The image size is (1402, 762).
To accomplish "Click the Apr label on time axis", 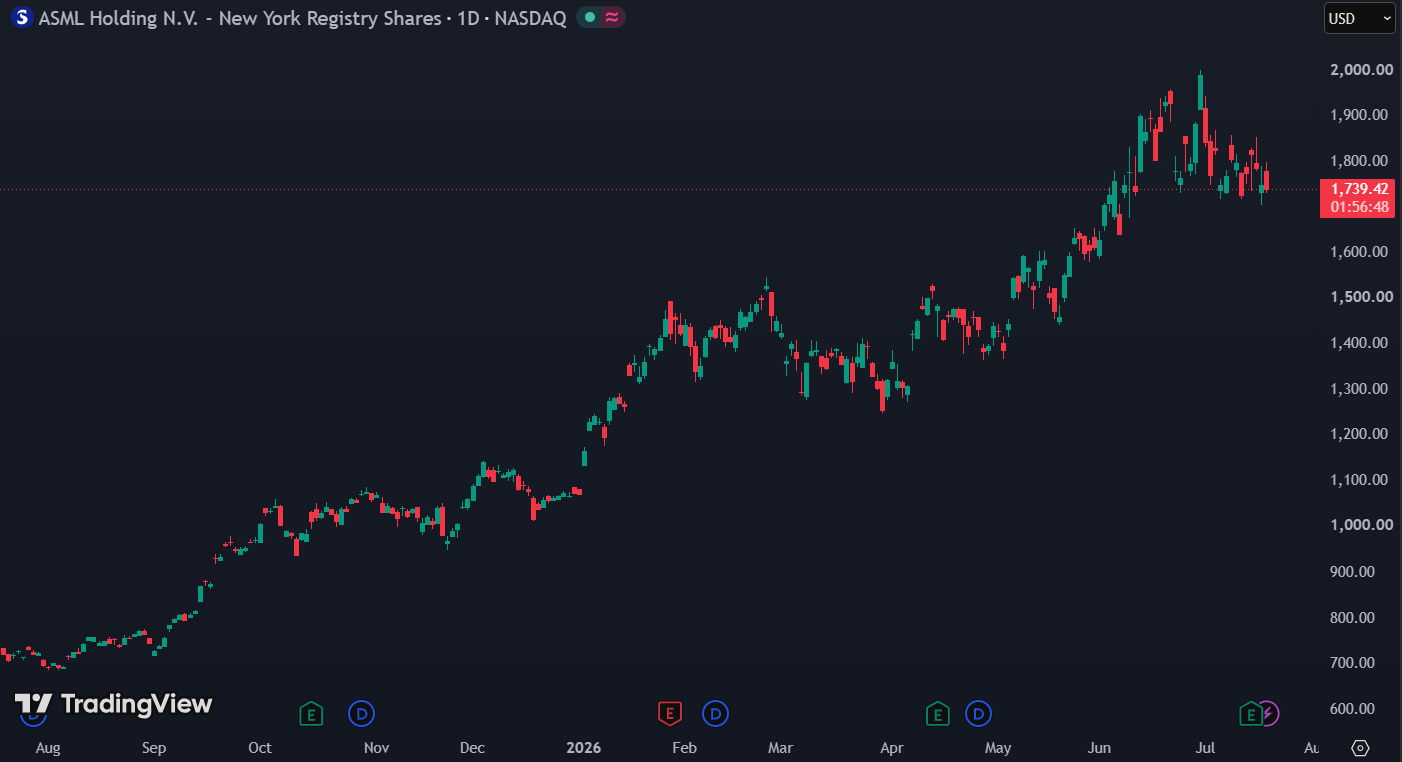I will [x=892, y=747].
